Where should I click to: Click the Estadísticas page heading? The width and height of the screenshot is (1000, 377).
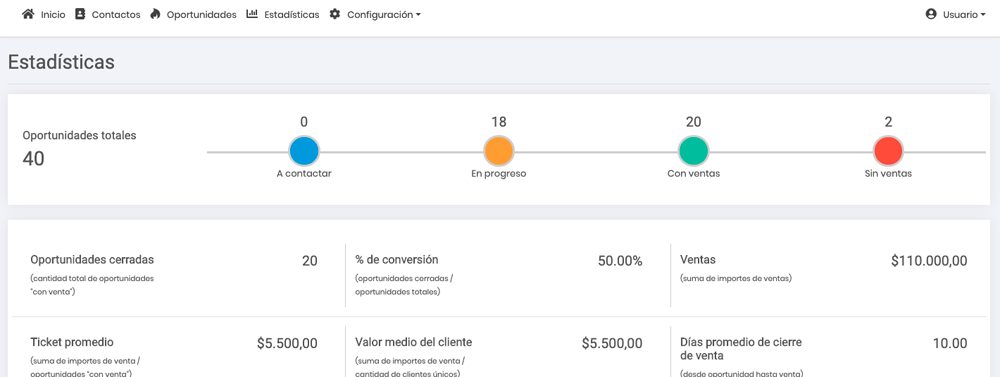pyautogui.click(x=61, y=62)
